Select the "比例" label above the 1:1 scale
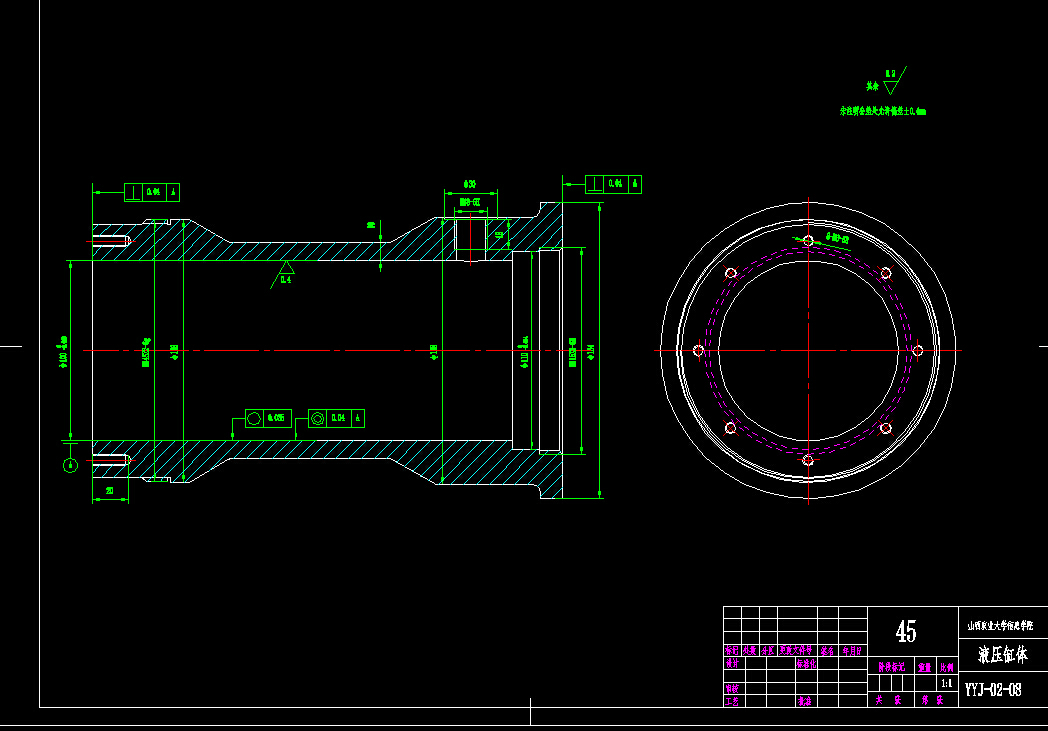1048x731 pixels. point(947,667)
